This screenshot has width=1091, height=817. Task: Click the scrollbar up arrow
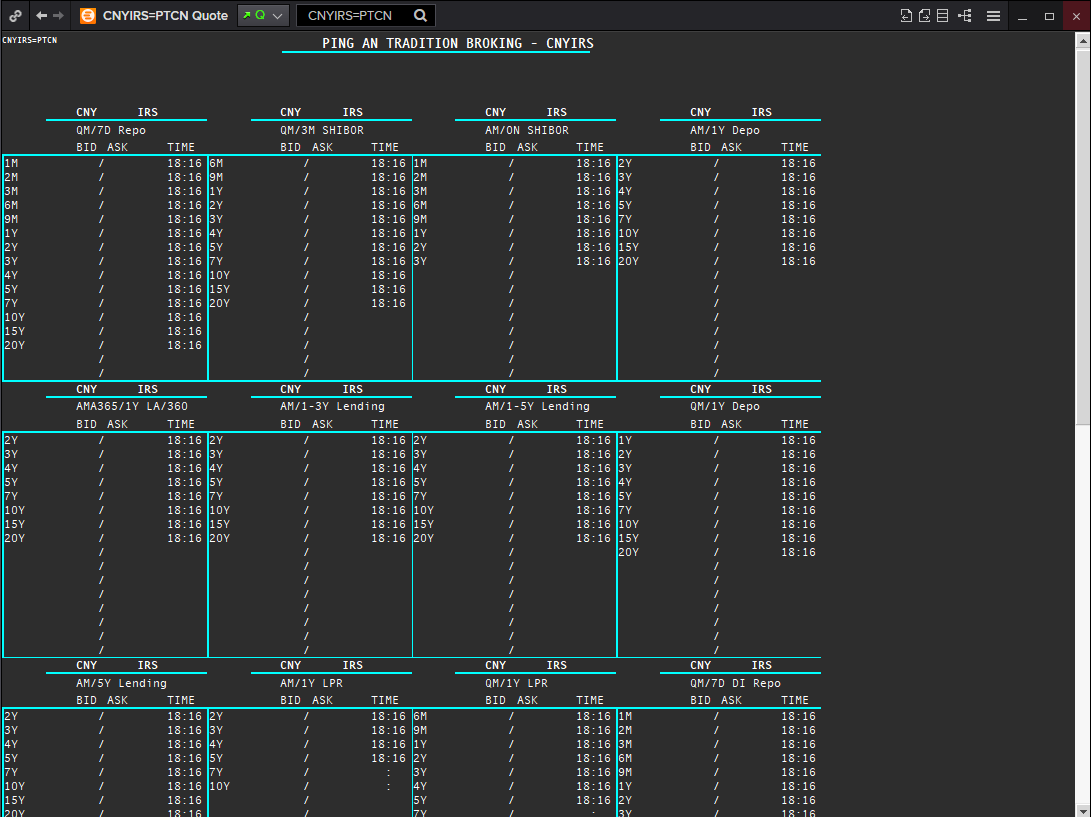(1083, 41)
